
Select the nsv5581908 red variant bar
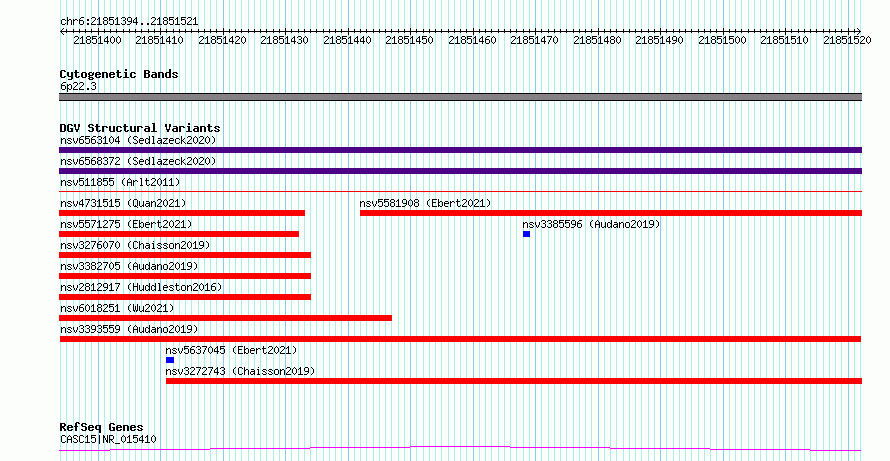tap(611, 213)
